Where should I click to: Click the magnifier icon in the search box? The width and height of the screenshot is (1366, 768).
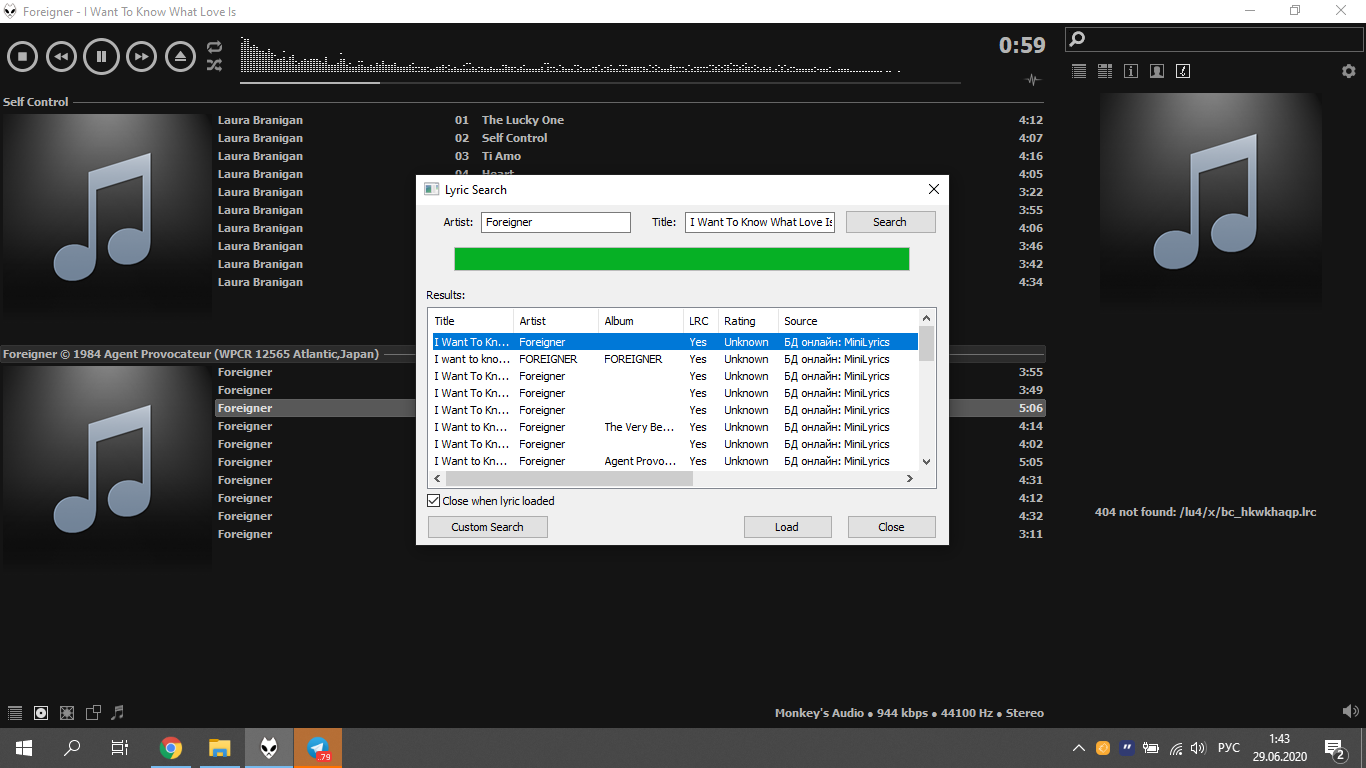(1077, 39)
